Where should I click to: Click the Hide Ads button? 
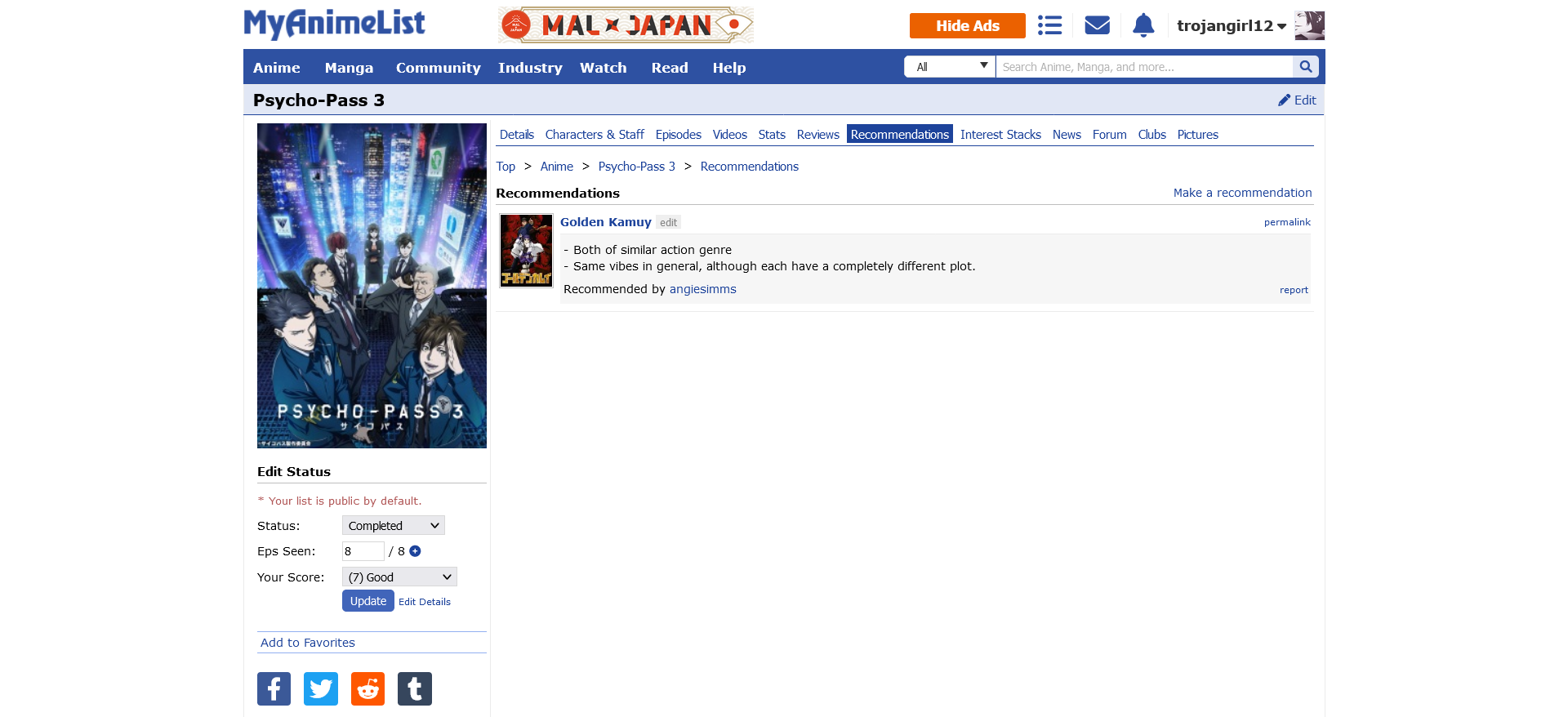[x=968, y=25]
